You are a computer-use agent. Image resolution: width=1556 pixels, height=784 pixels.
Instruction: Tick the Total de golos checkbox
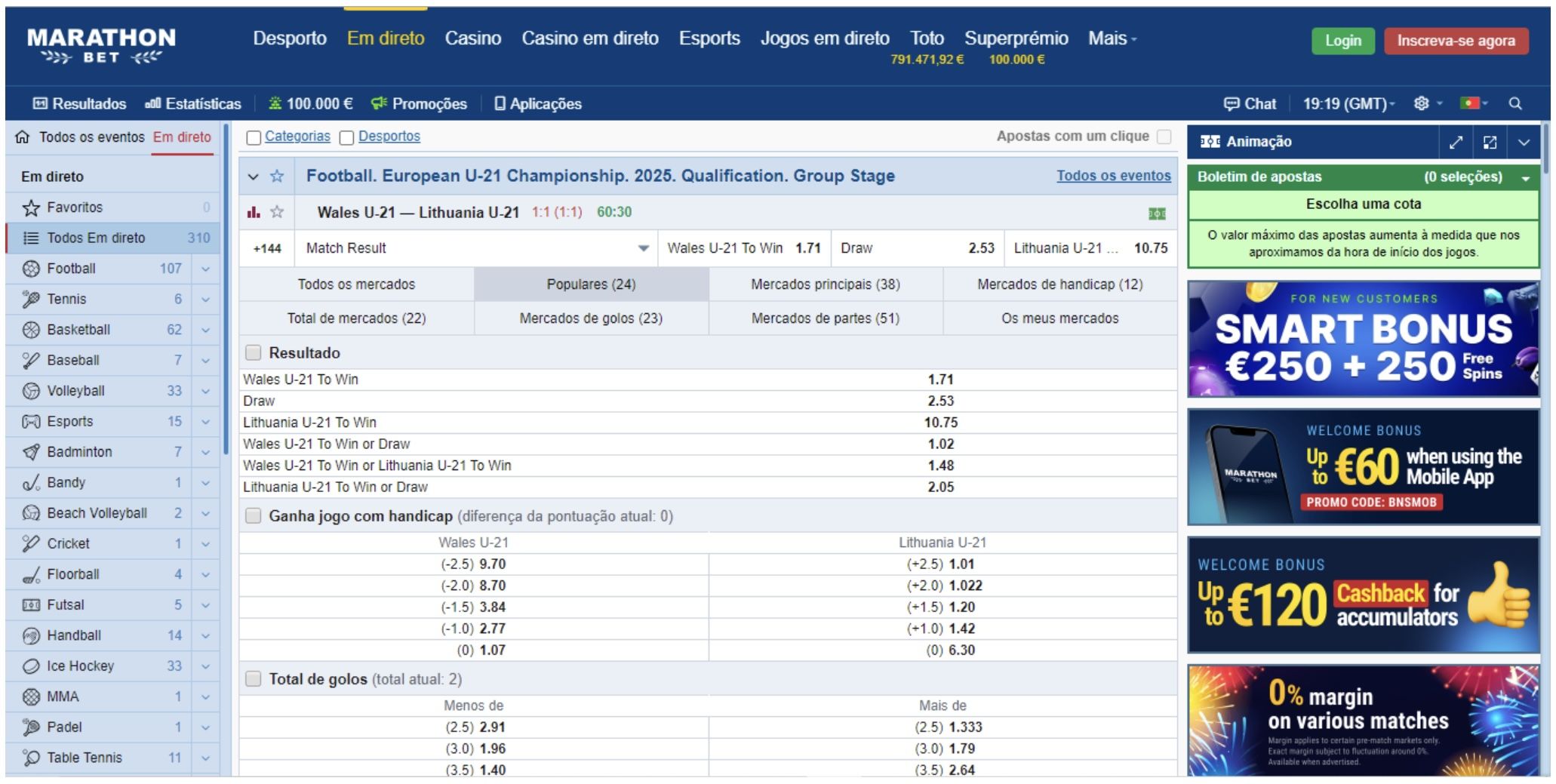tap(254, 678)
